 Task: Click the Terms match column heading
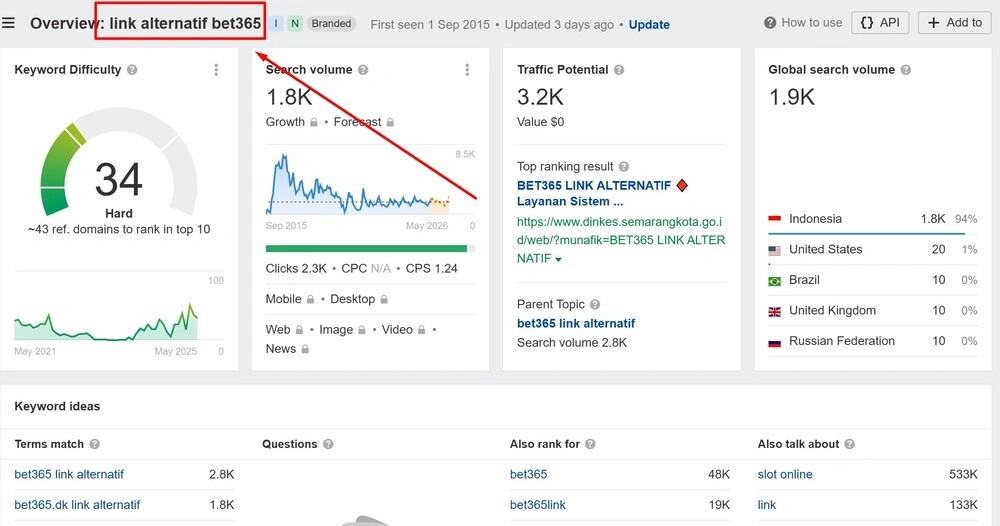click(x=49, y=444)
